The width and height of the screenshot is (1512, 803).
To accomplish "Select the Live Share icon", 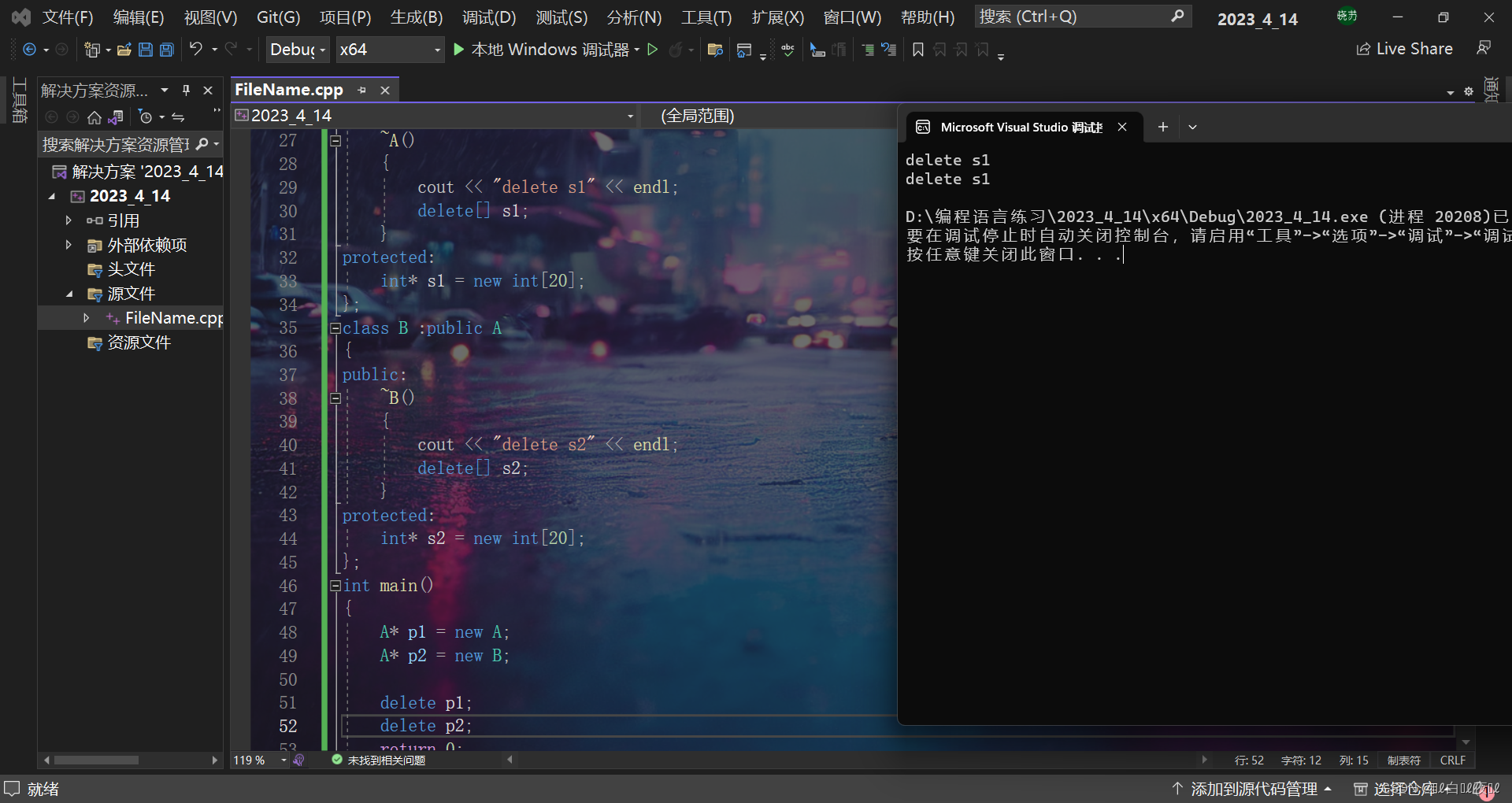I will [x=1362, y=49].
